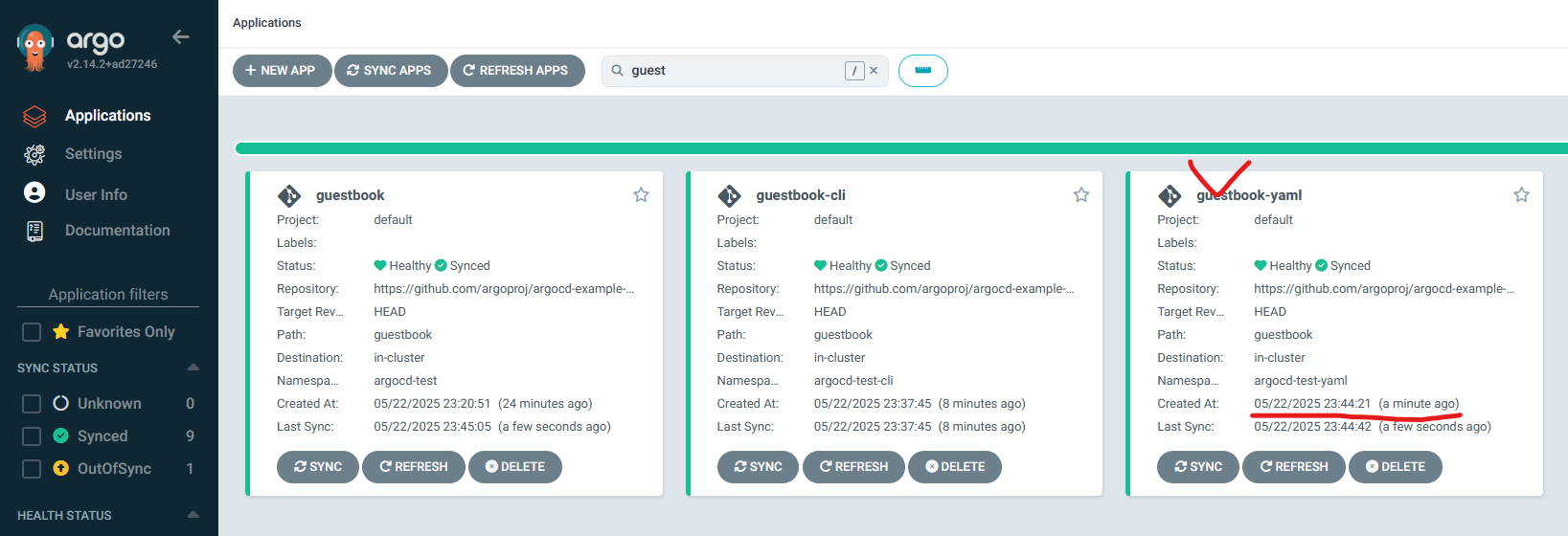Image resolution: width=1568 pixels, height=536 pixels.
Task: Enable the Favorites Only checkbox
Action: coord(32,332)
